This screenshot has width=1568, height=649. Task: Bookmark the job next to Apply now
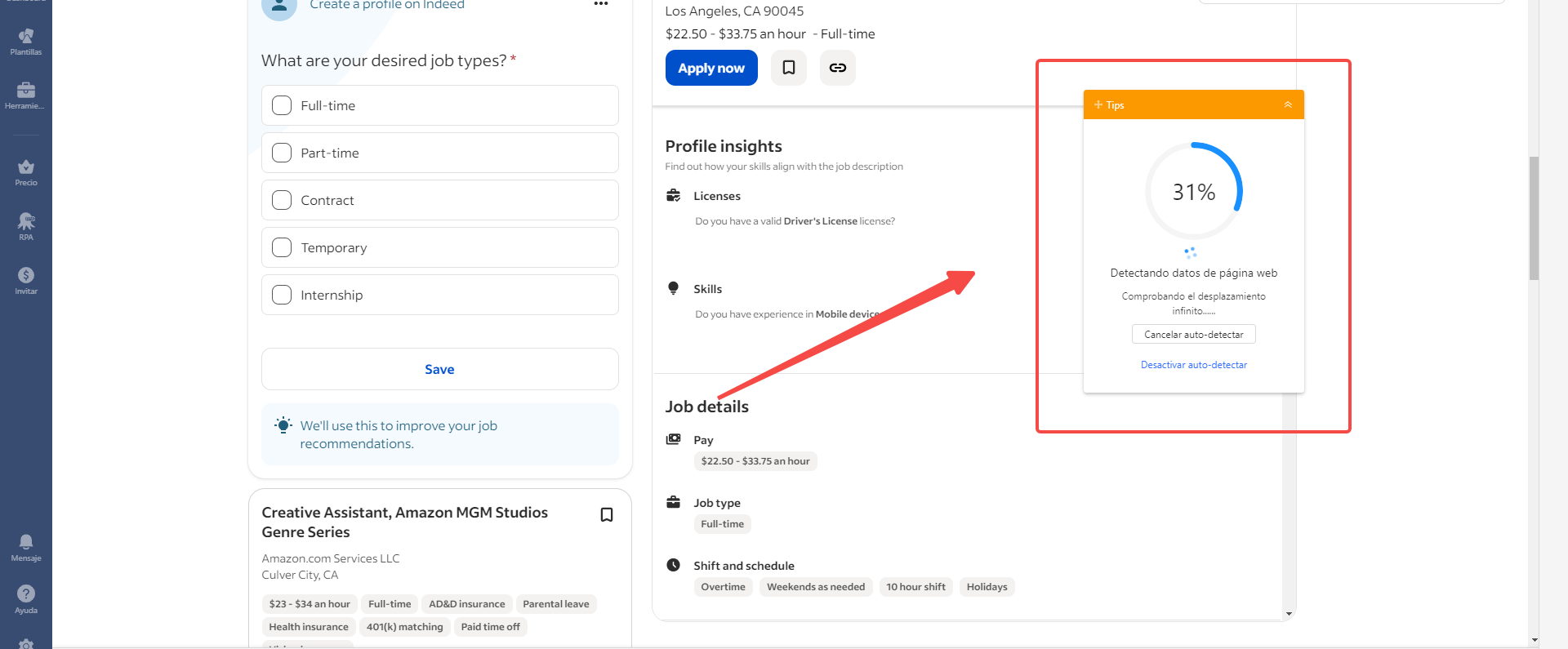[x=789, y=68]
